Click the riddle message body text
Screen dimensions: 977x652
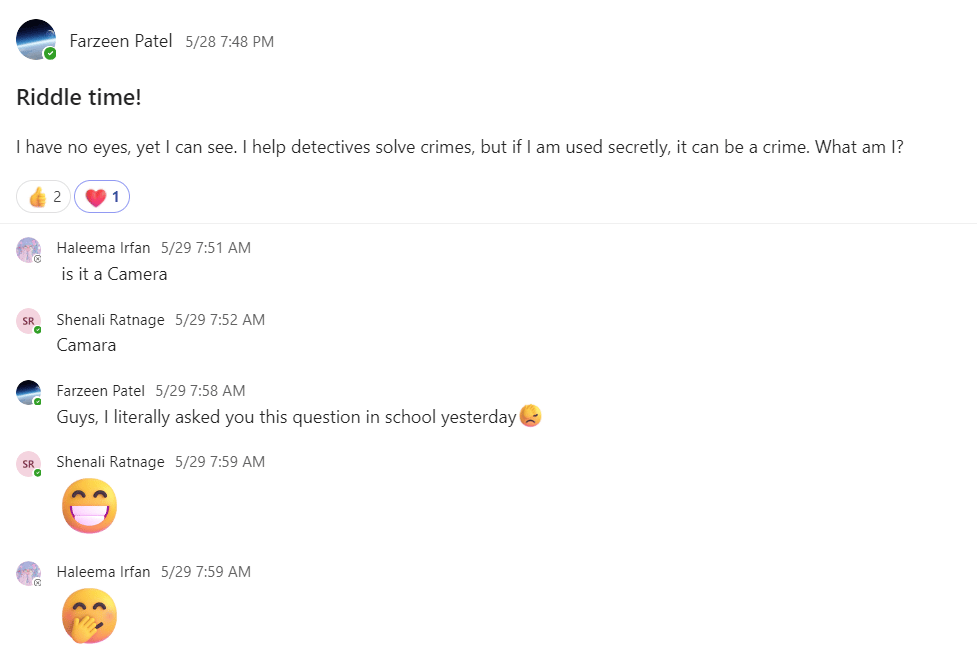point(460,147)
